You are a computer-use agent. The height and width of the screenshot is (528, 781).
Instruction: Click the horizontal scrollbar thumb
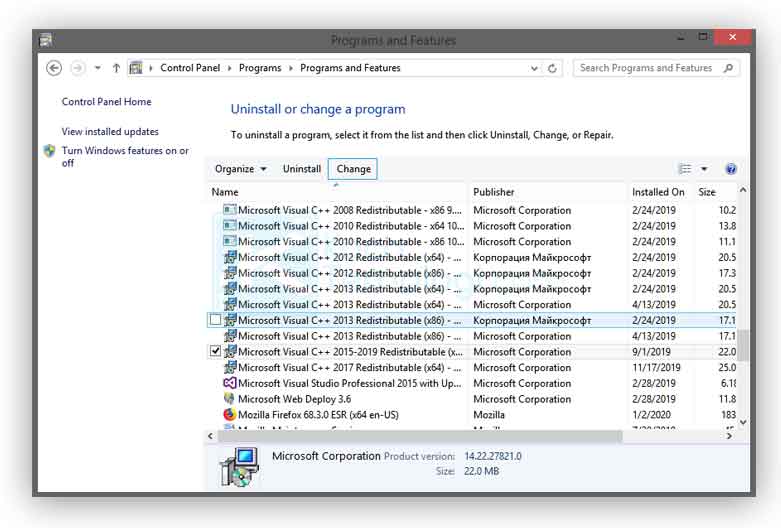(x=420, y=436)
